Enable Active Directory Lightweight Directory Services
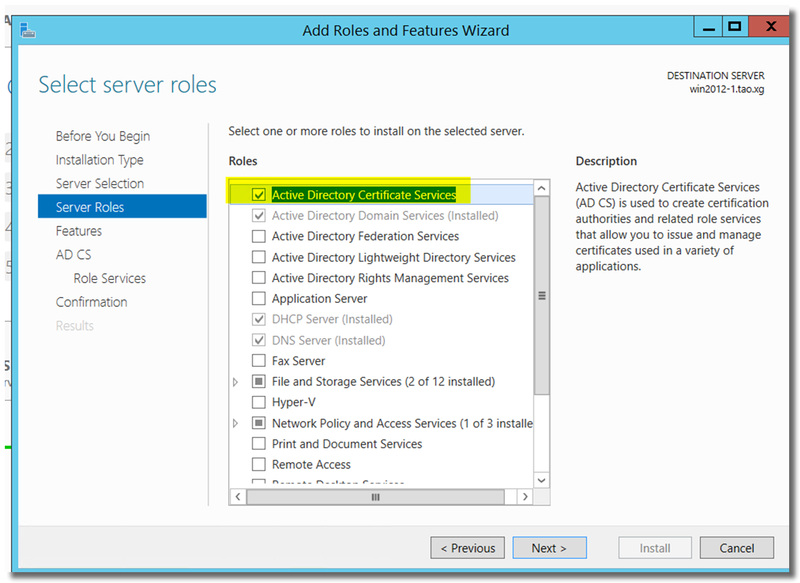Viewport: 800px width, 583px height. tap(259, 257)
